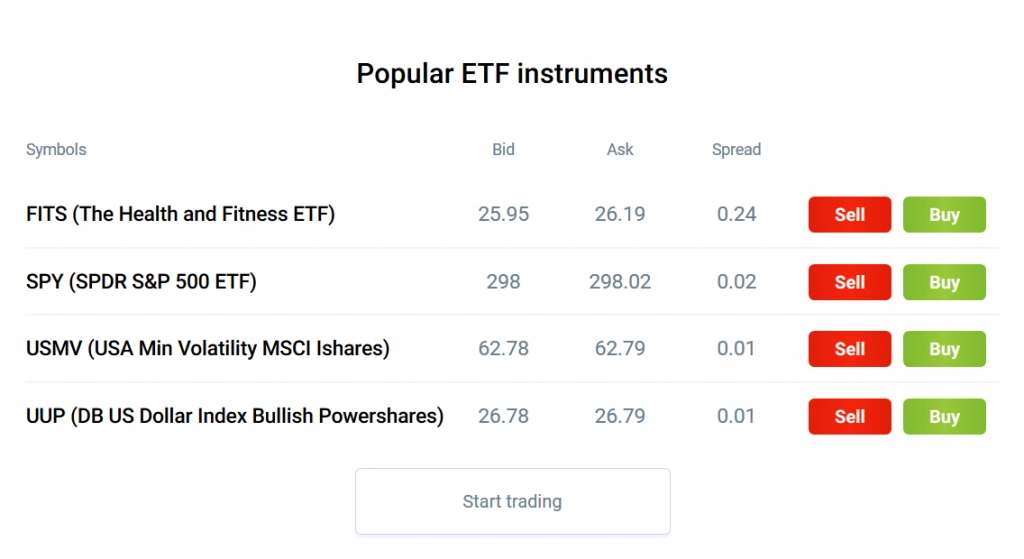Select the Bid column header
The height and width of the screenshot is (559, 1024).
click(x=503, y=150)
